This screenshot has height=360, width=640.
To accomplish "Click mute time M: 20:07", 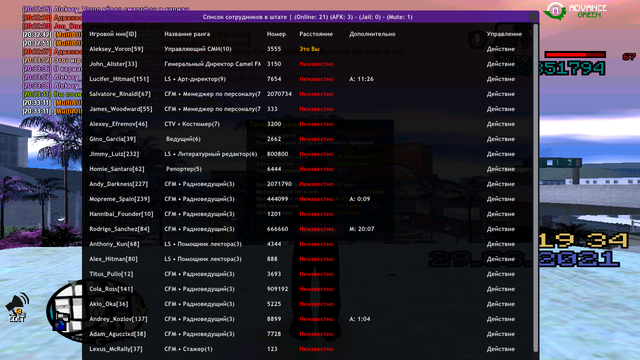I will pos(362,229).
